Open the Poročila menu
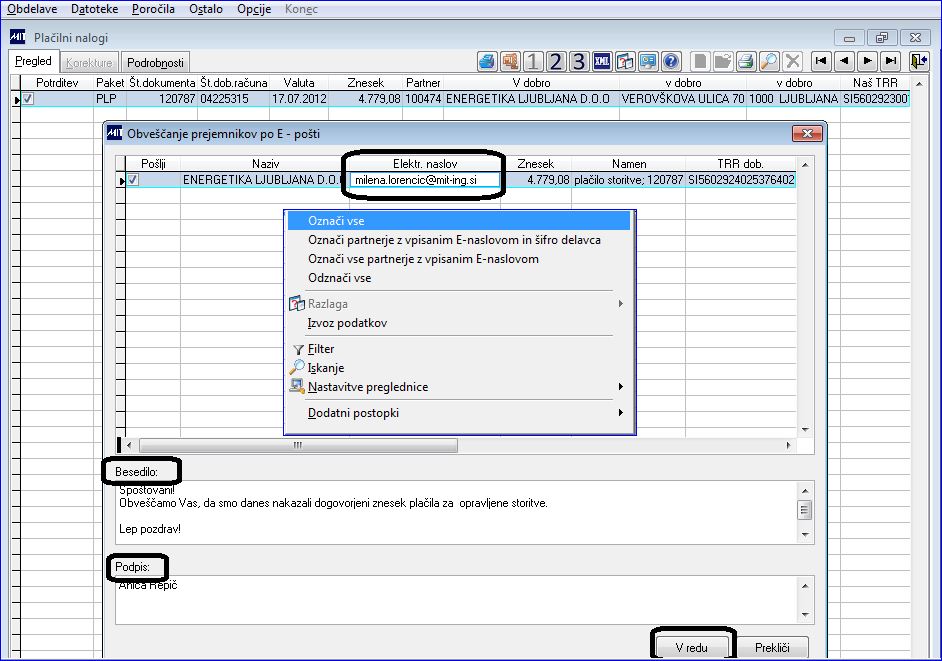The height and width of the screenshot is (661, 942). click(x=153, y=9)
